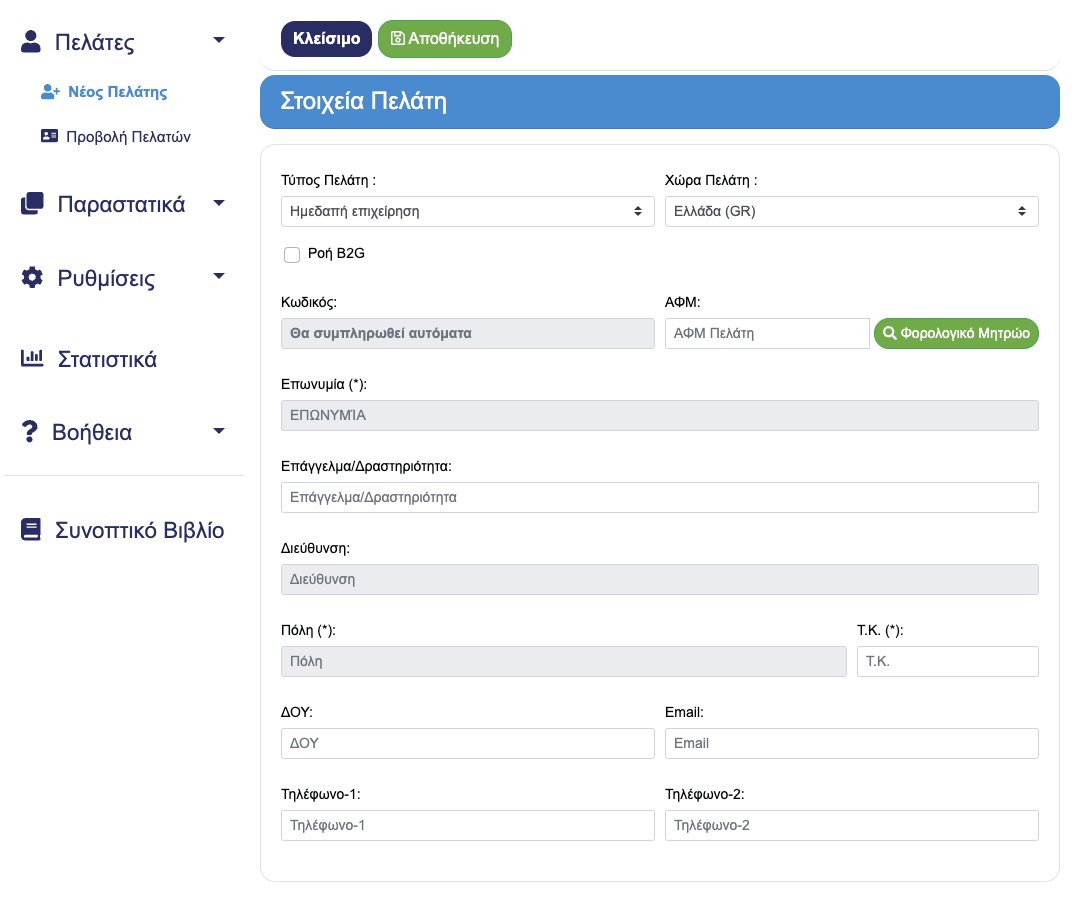Open the Συνοπτικό Βιβλίο menu item

[x=139, y=530]
